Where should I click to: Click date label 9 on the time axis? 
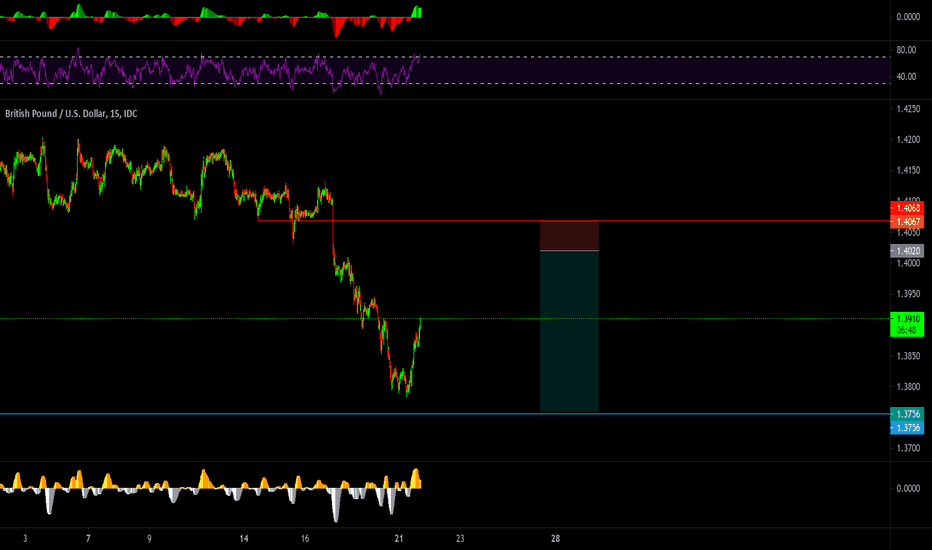point(149,539)
